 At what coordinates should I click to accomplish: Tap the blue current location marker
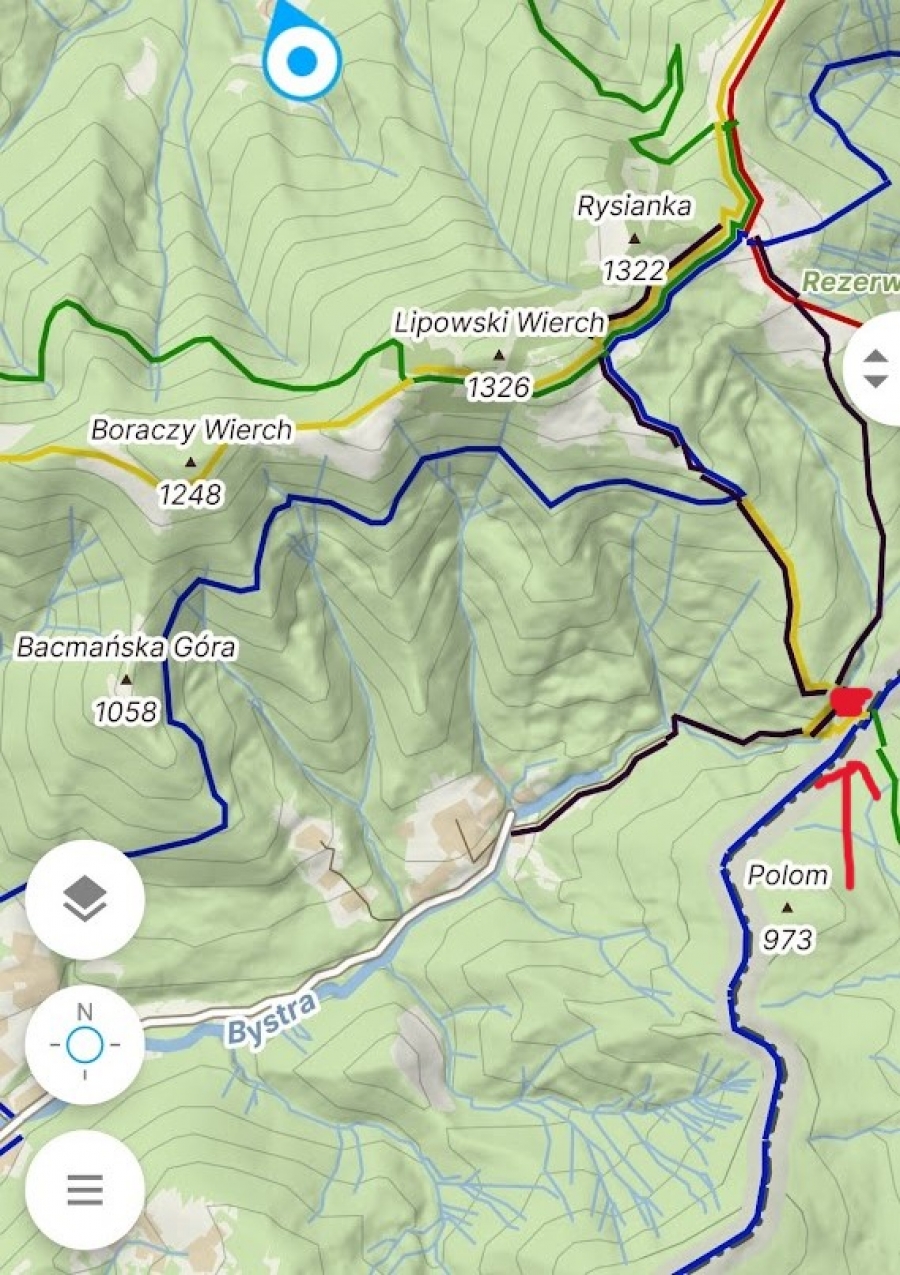[x=301, y=55]
